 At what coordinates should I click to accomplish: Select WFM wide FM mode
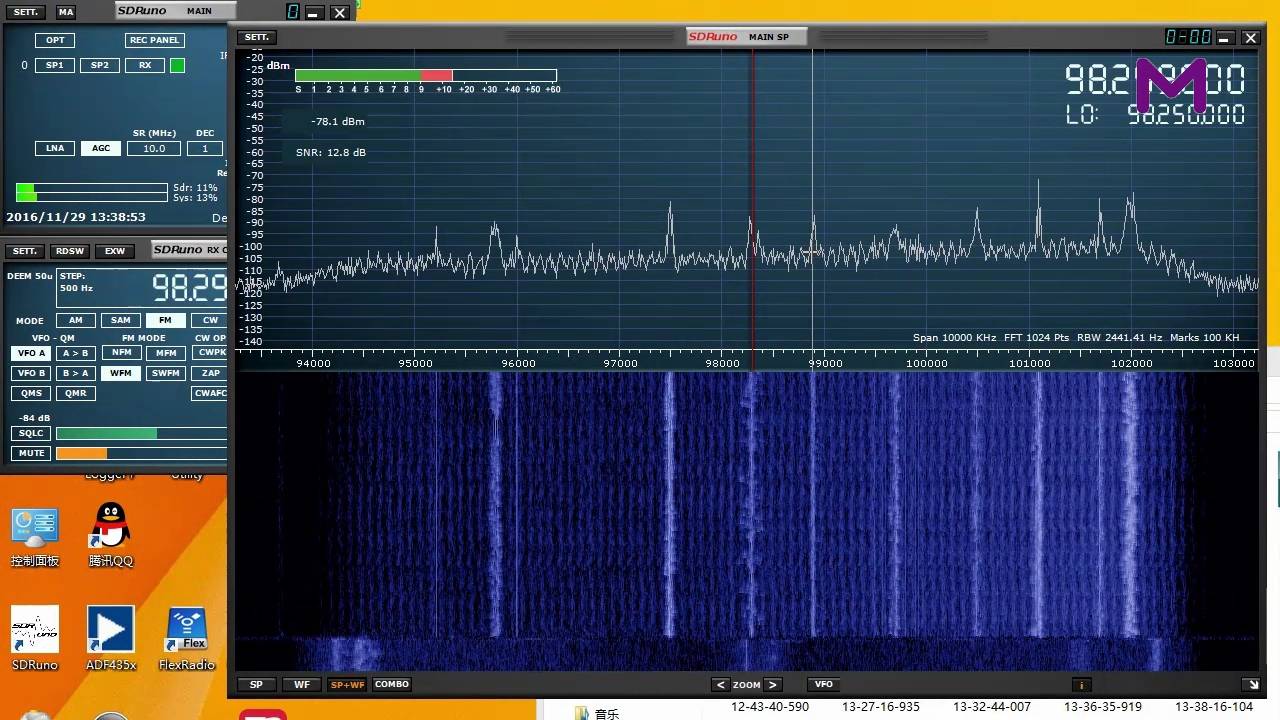[x=121, y=373]
